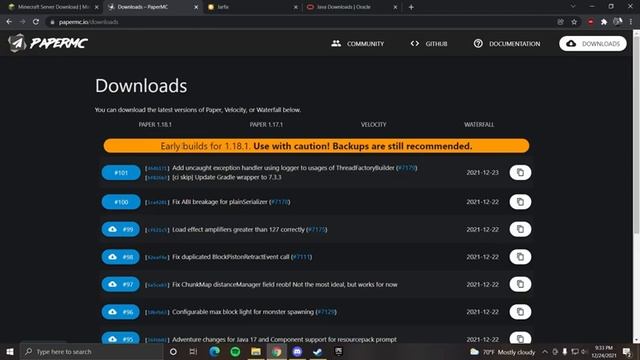
Task: Open the Chrome profile avatar
Action: (617, 22)
